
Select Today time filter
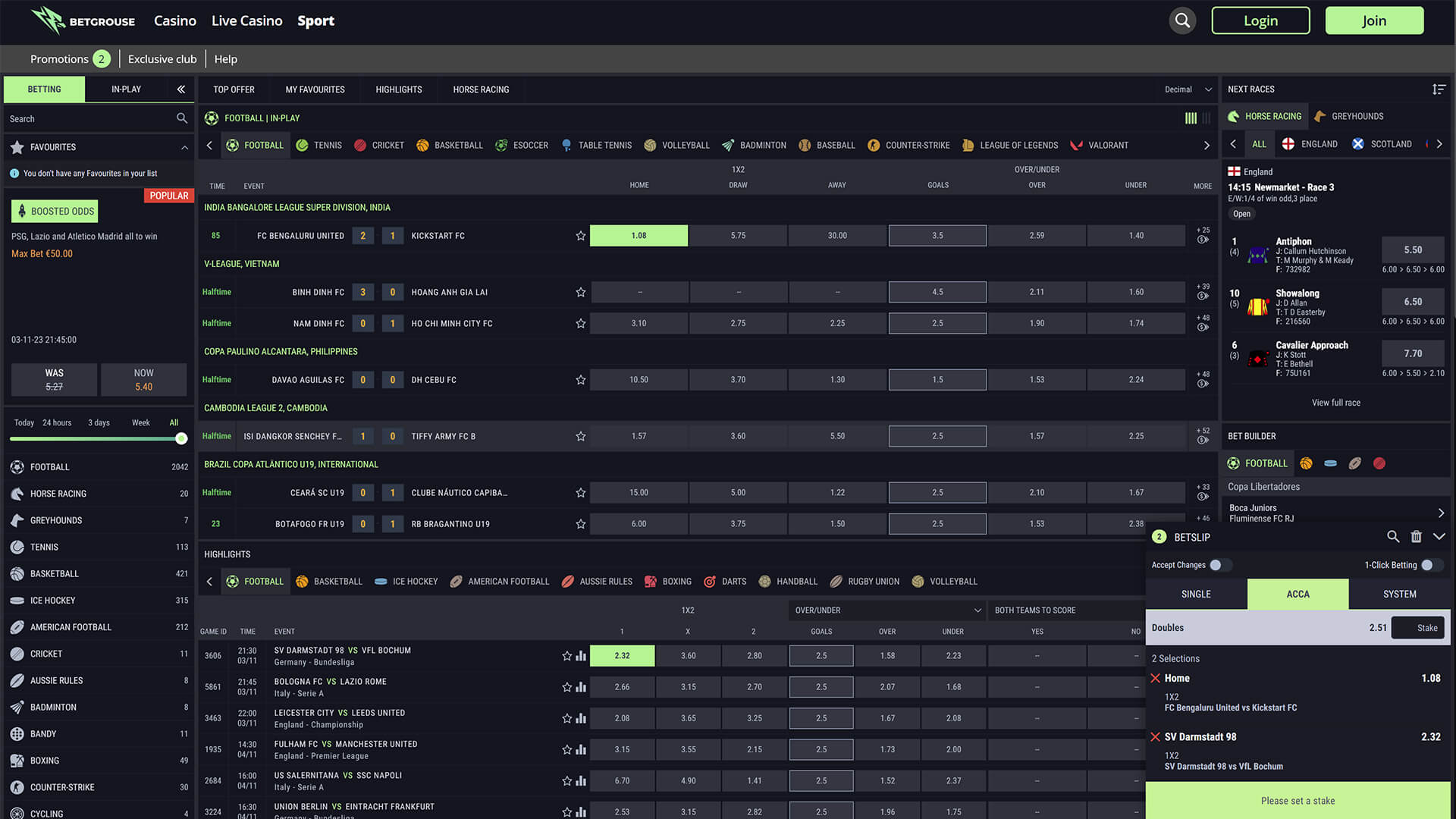coord(24,422)
